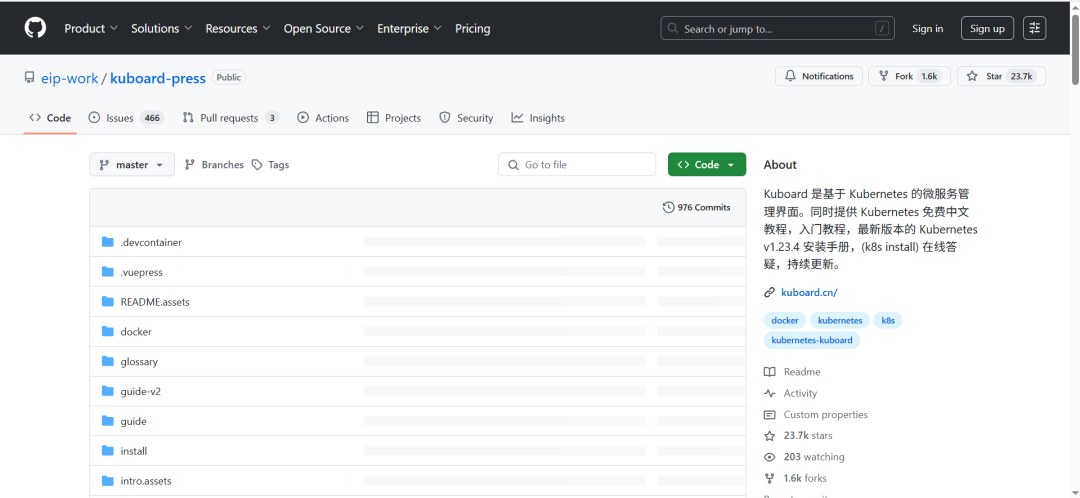Screen dimensions: 1080x498
Task: Click the .devcontainer folder icon
Action: pyautogui.click(x=107, y=242)
